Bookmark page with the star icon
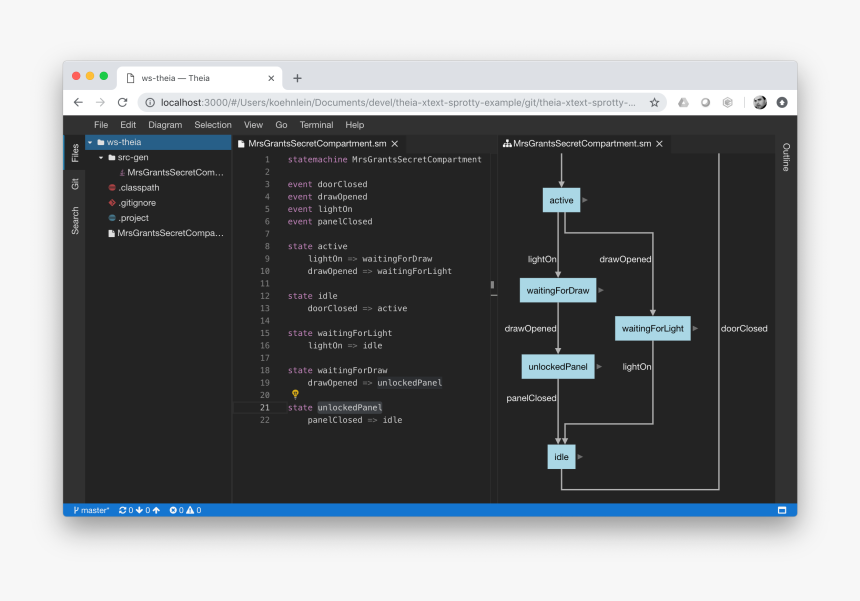Image resolution: width=860 pixels, height=601 pixels. (x=655, y=102)
